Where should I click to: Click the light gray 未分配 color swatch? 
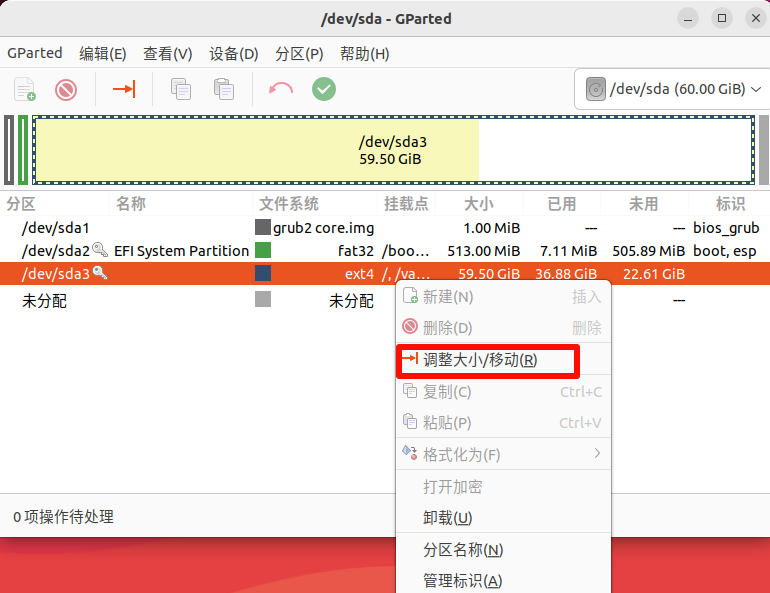pos(263,299)
